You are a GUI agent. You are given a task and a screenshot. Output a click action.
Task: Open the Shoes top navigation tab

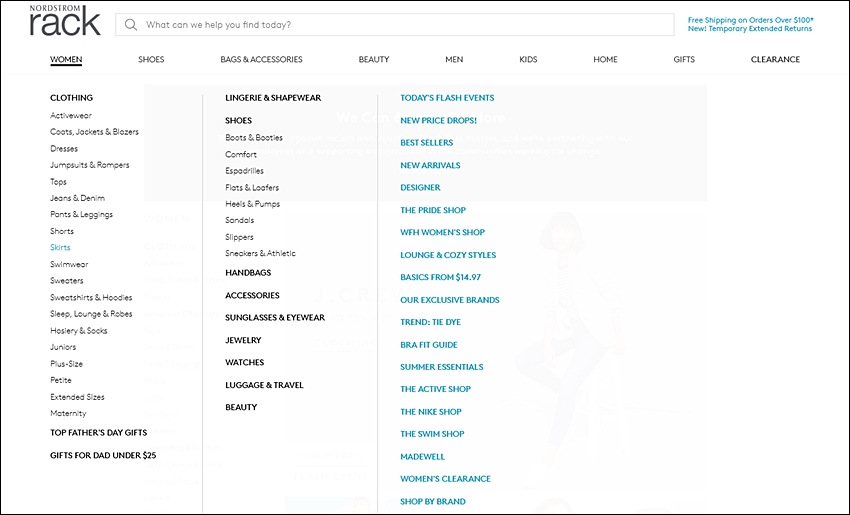(x=151, y=60)
